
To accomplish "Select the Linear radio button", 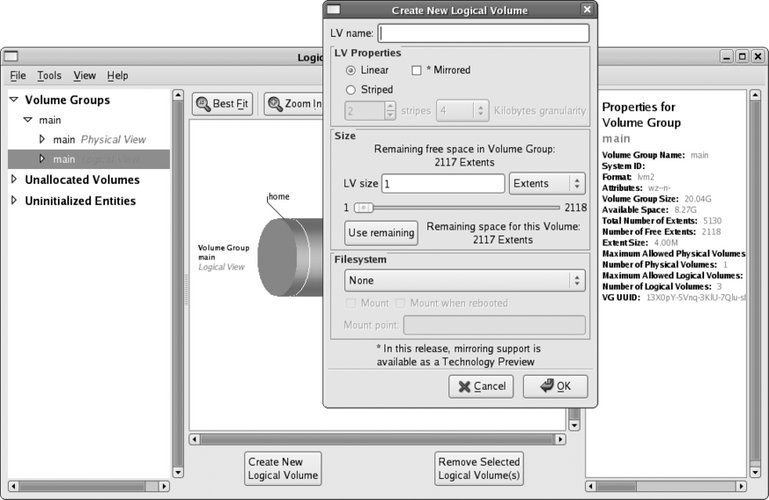I will point(351,70).
